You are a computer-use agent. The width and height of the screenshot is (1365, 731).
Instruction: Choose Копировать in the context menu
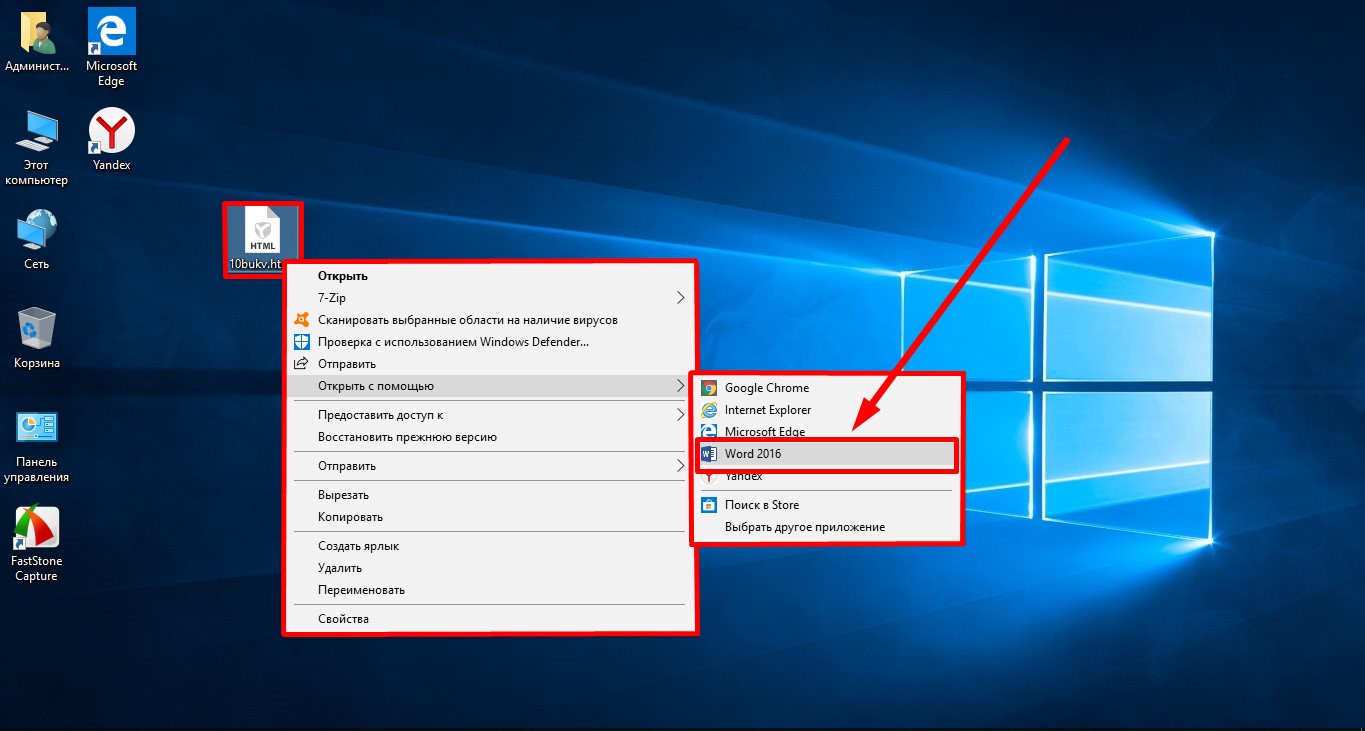point(489,517)
